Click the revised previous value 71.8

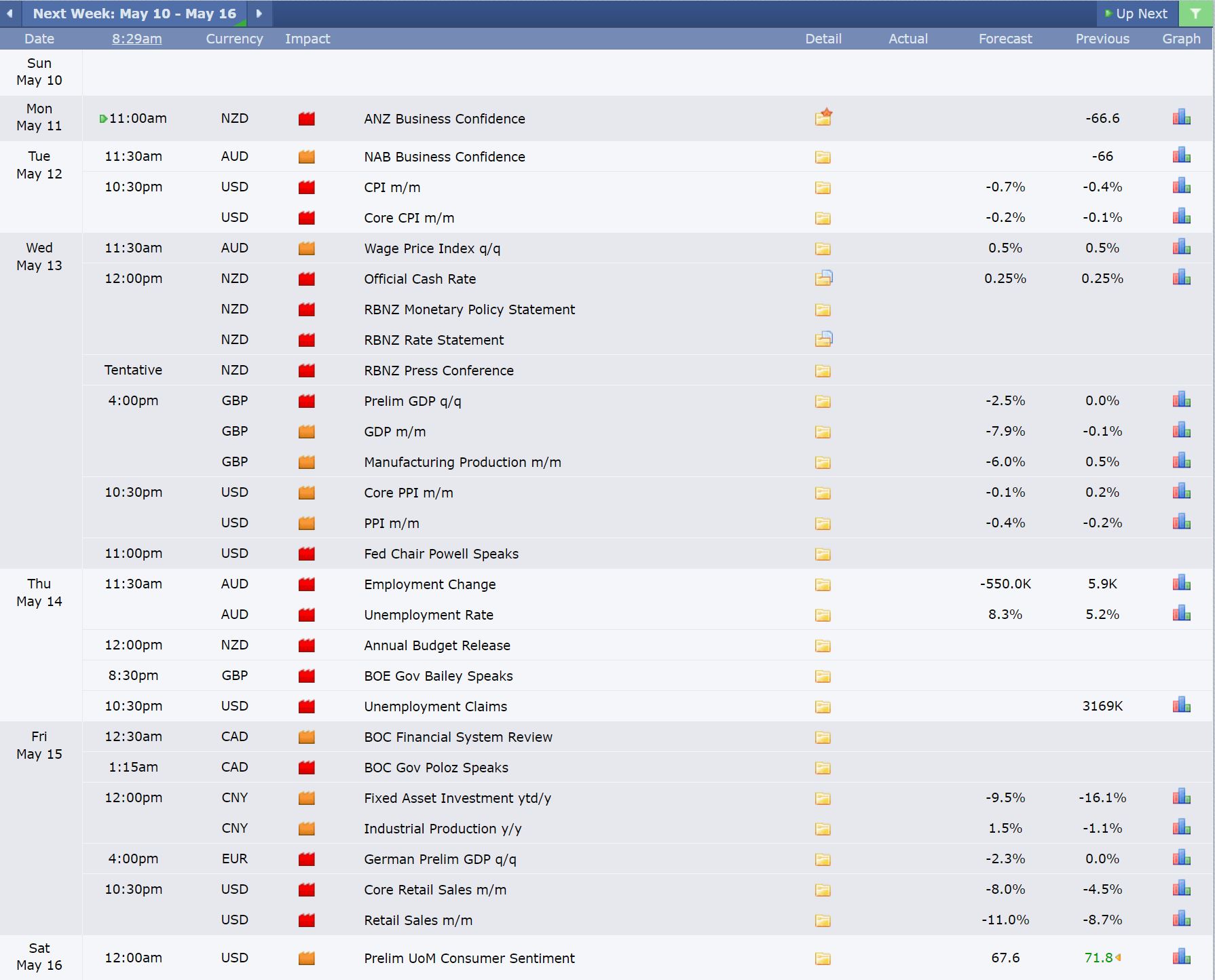click(x=1098, y=958)
